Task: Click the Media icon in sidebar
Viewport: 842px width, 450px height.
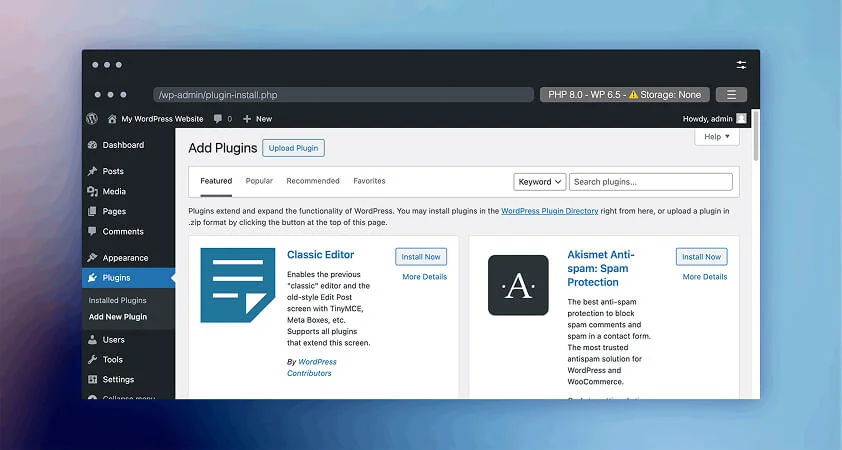Action: (92, 192)
